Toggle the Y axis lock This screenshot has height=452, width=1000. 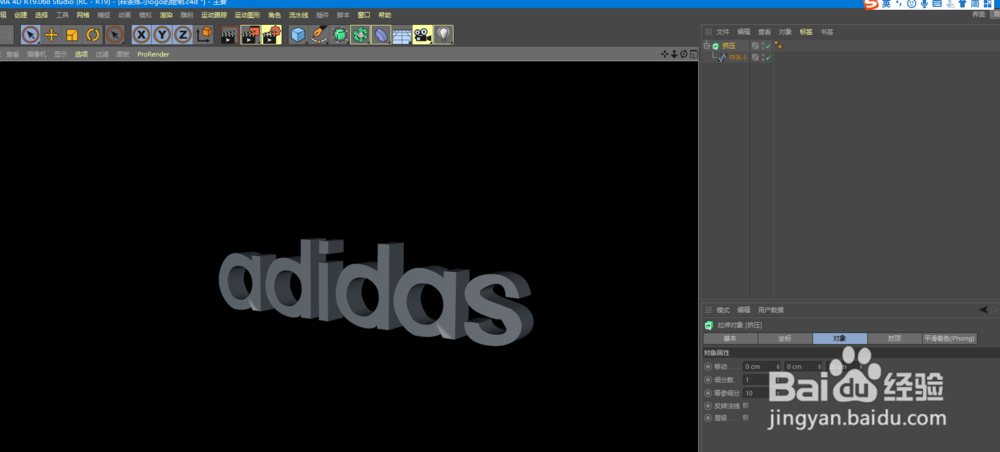tap(162, 35)
